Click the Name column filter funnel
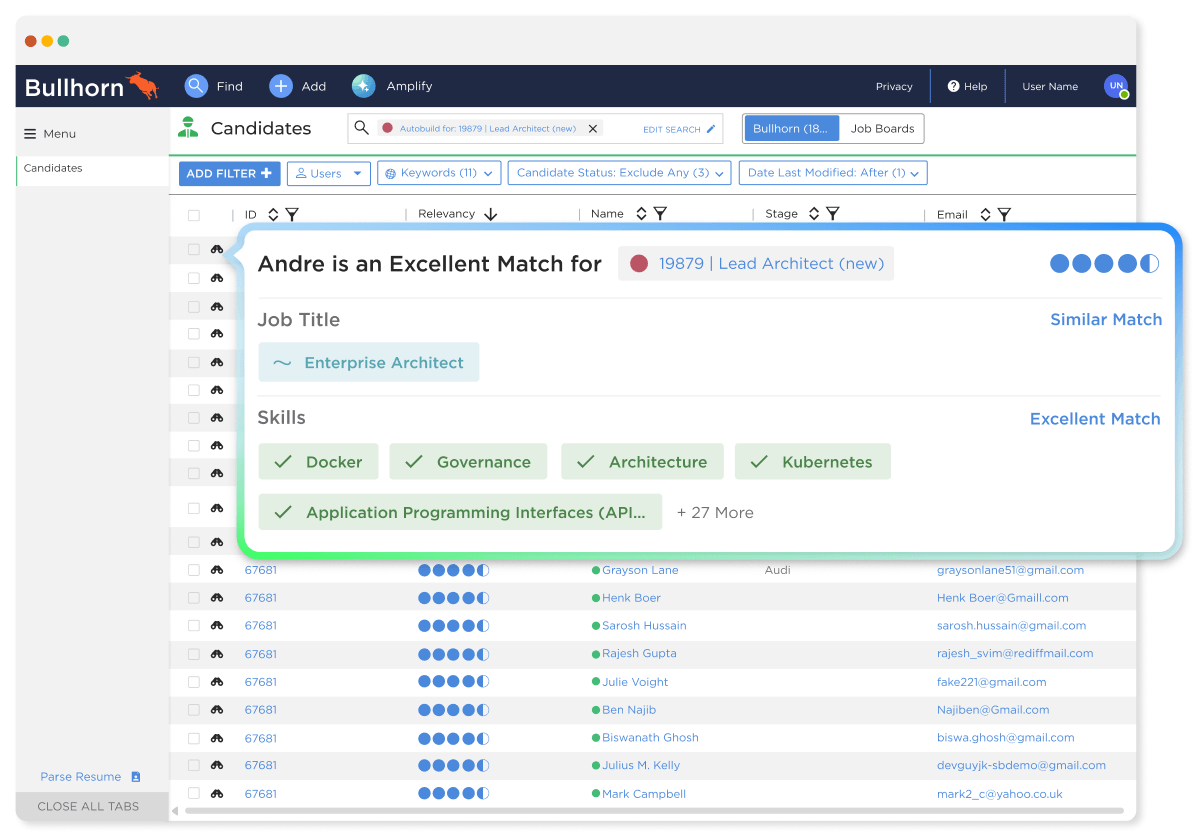Viewport: 1200px width, 838px height. tap(660, 214)
